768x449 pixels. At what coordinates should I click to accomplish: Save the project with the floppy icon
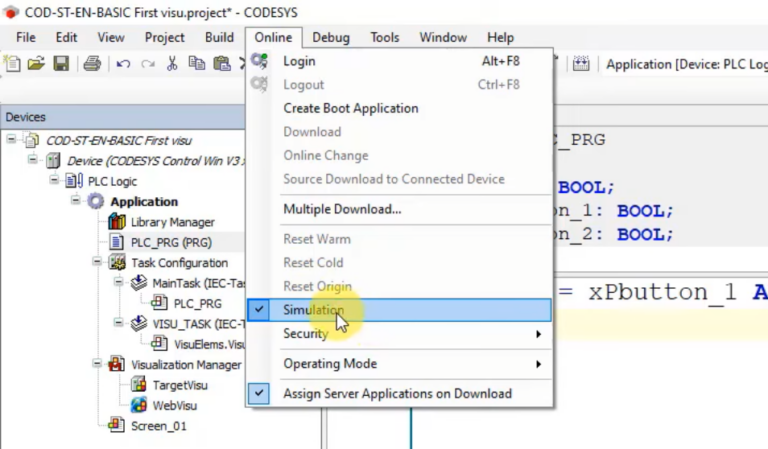(x=60, y=64)
